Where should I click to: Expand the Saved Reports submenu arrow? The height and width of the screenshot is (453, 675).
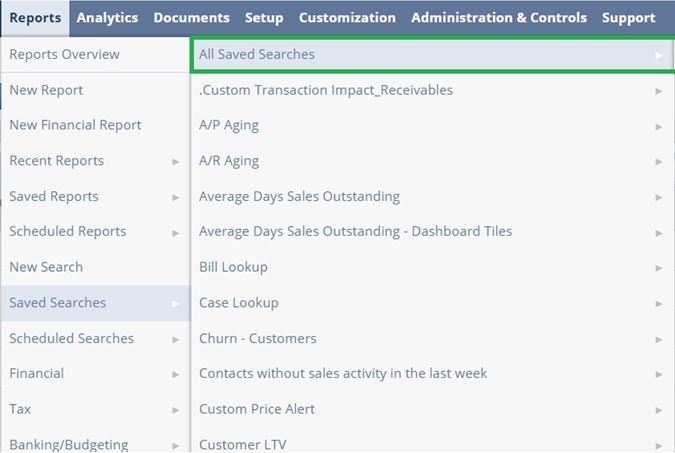[x=175, y=197]
